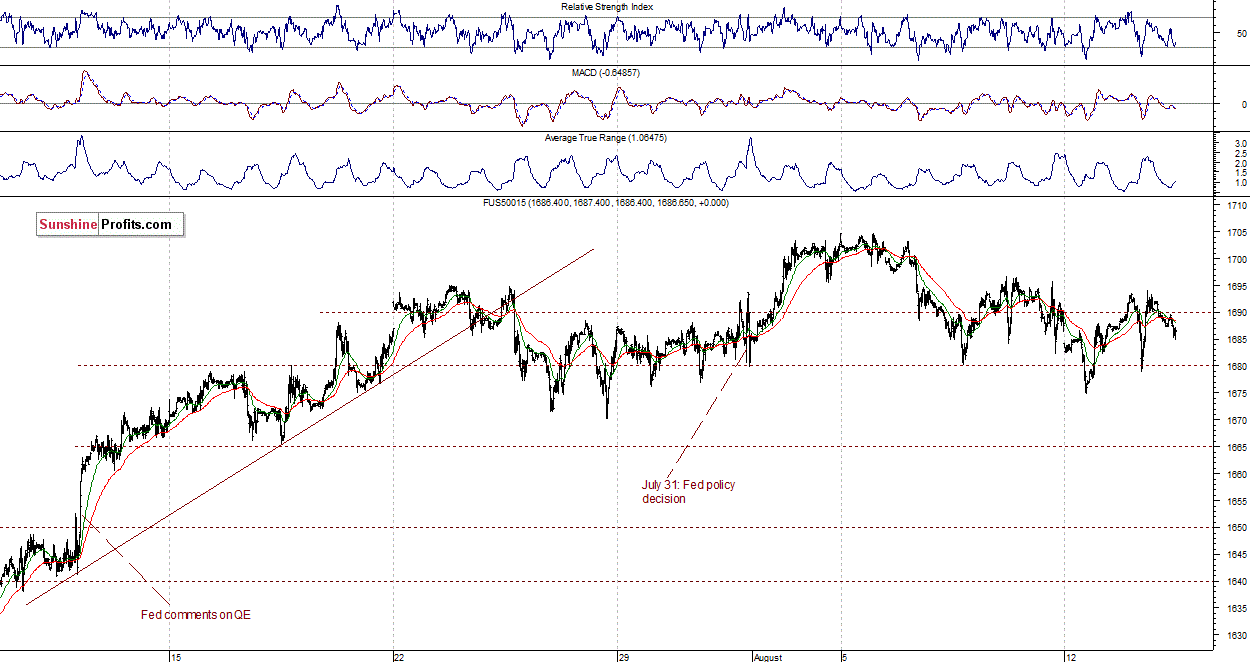
Task: Click the 1655 price axis label
Action: 1236,501
